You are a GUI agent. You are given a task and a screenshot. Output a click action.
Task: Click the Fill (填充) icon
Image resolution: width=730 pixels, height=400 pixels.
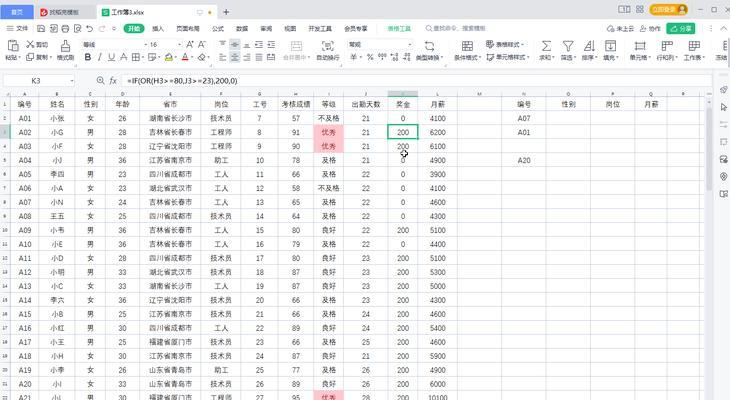pos(610,46)
